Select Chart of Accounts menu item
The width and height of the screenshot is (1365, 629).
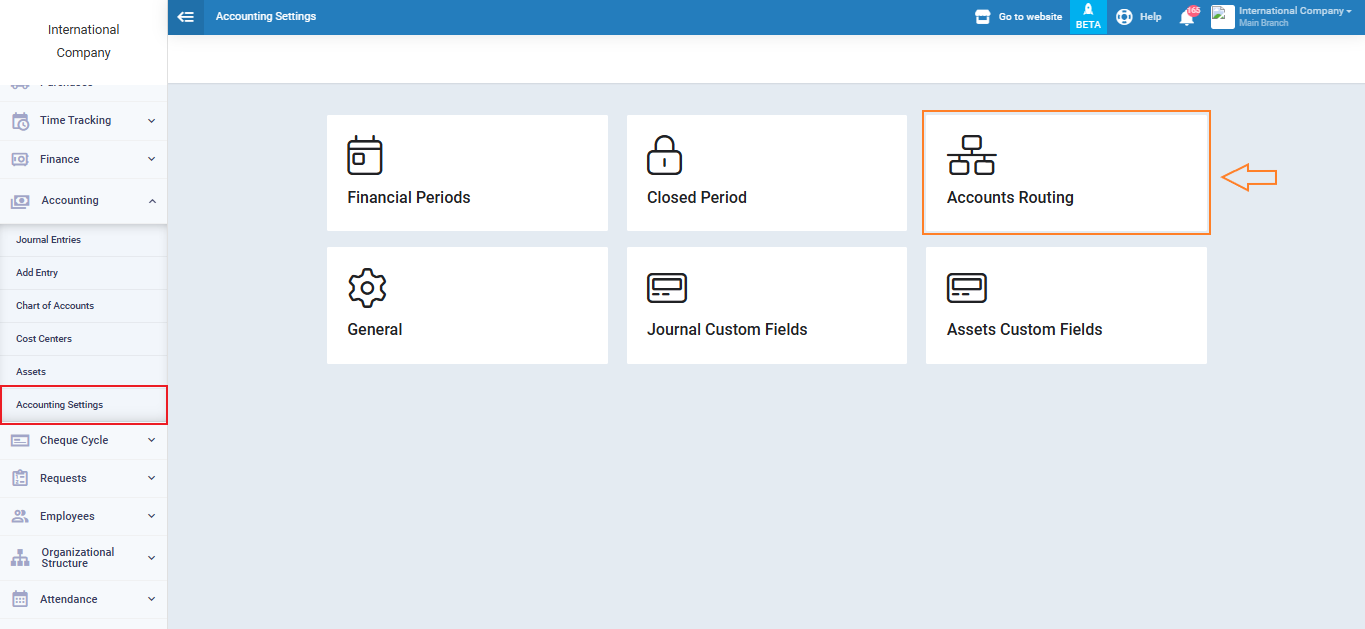55,306
